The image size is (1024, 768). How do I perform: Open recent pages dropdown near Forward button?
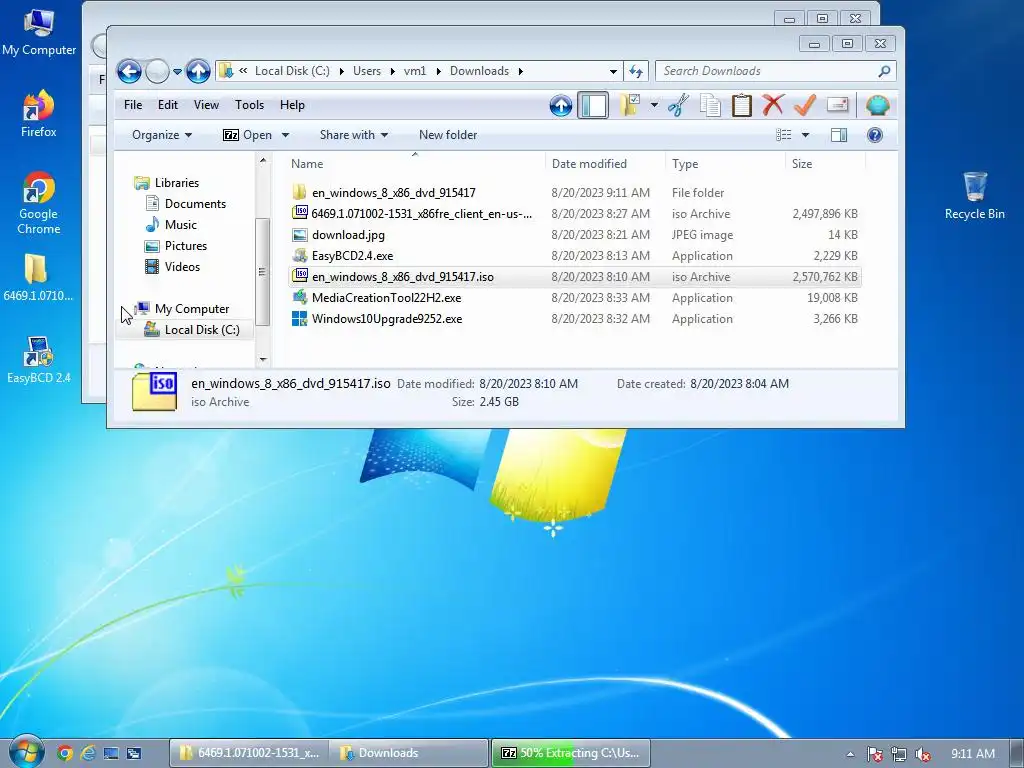point(177,71)
